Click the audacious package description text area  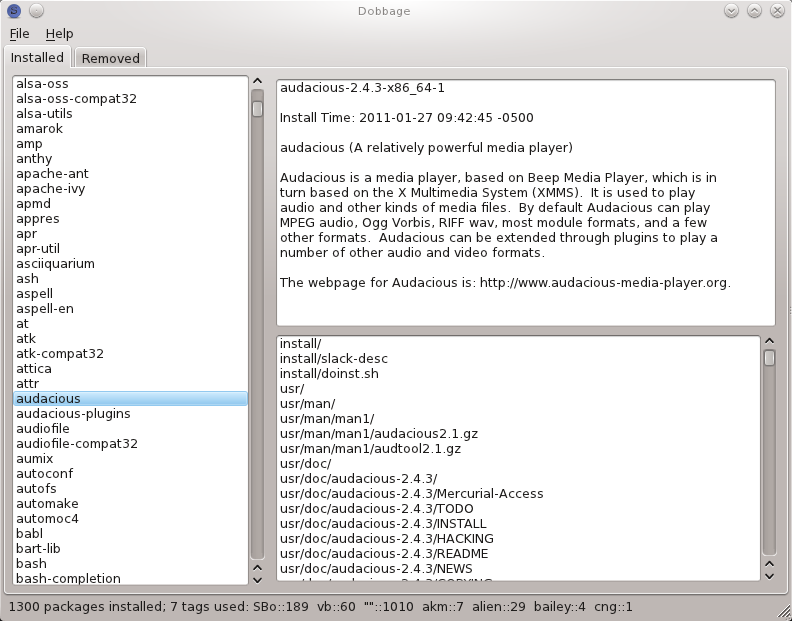pyautogui.click(x=526, y=203)
